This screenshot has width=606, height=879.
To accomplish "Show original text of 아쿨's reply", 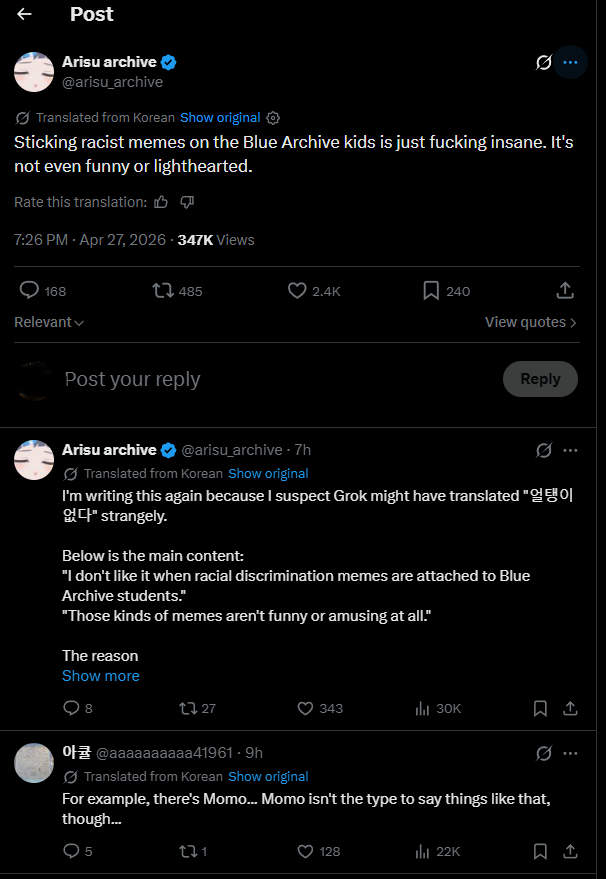I will [268, 776].
